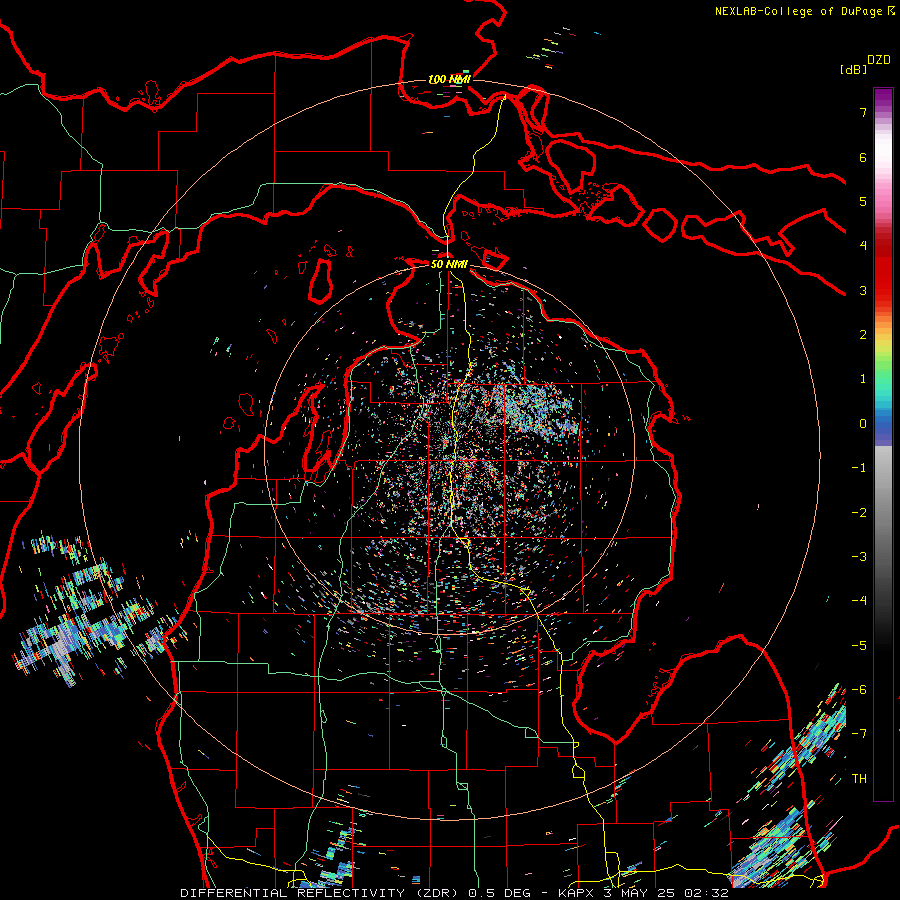Click the -2 value on color scale
The width and height of the screenshot is (900, 900).
coord(859,513)
